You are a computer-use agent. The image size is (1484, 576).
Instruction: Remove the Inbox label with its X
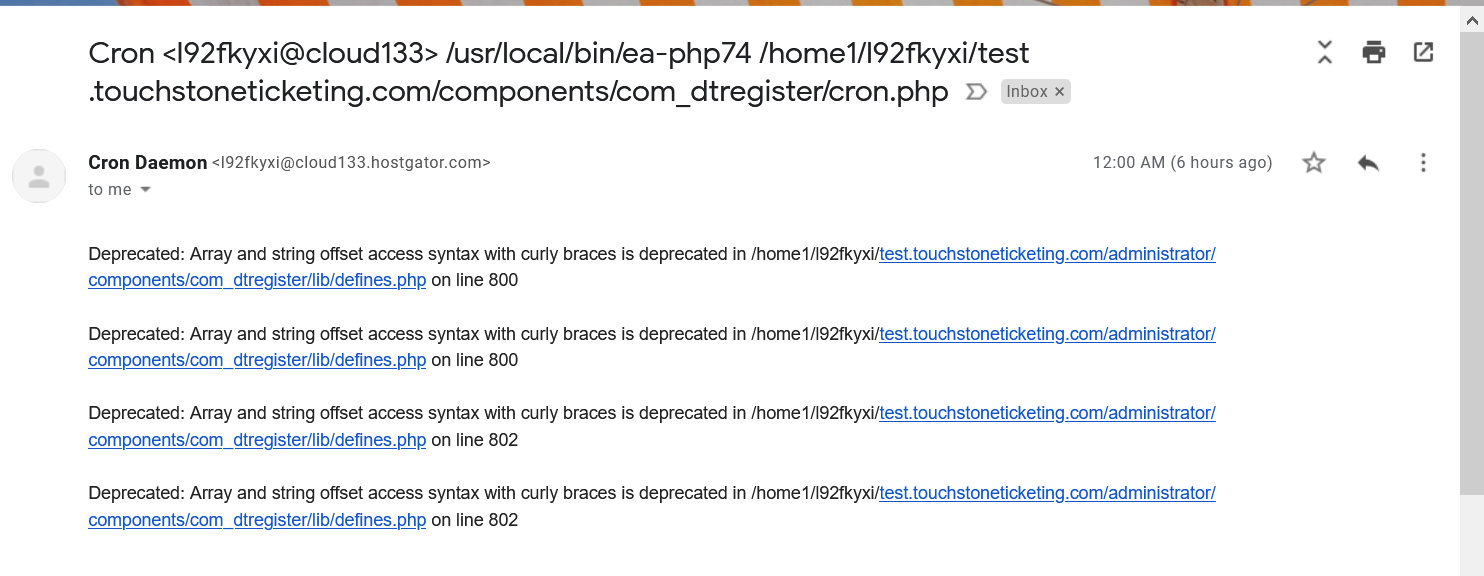(x=1060, y=92)
